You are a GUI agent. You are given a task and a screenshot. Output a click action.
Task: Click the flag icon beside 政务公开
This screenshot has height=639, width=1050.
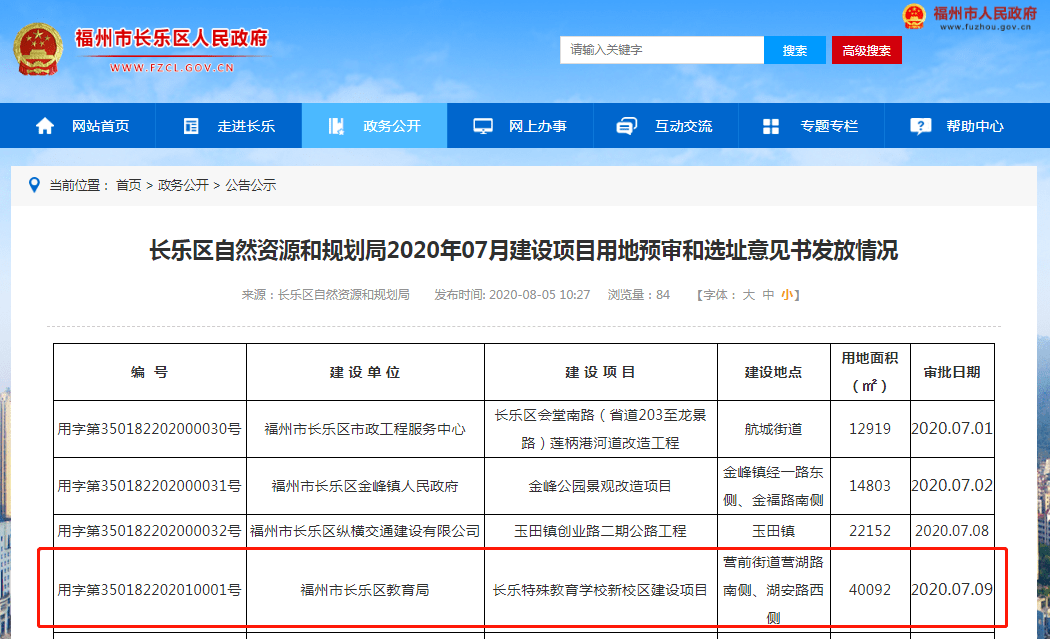[336, 126]
